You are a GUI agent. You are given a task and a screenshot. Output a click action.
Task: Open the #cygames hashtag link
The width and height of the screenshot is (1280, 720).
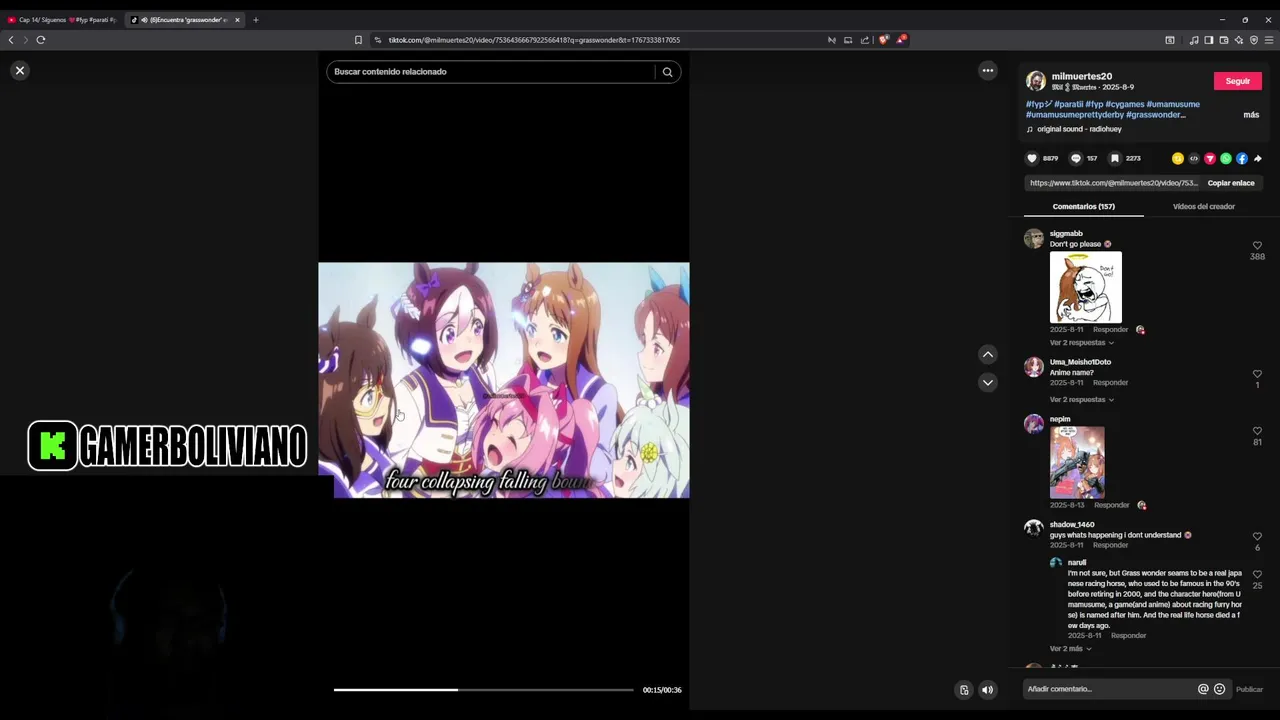point(1125,104)
